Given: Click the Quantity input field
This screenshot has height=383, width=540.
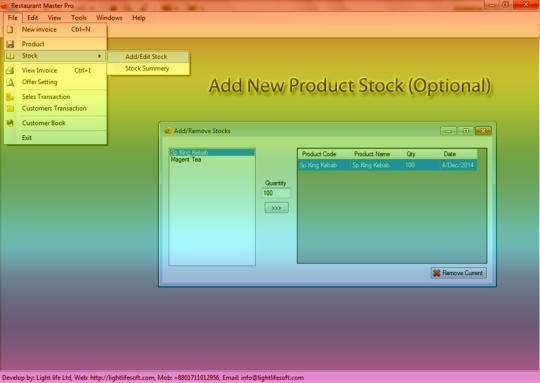Looking at the screenshot, I should (x=276, y=193).
